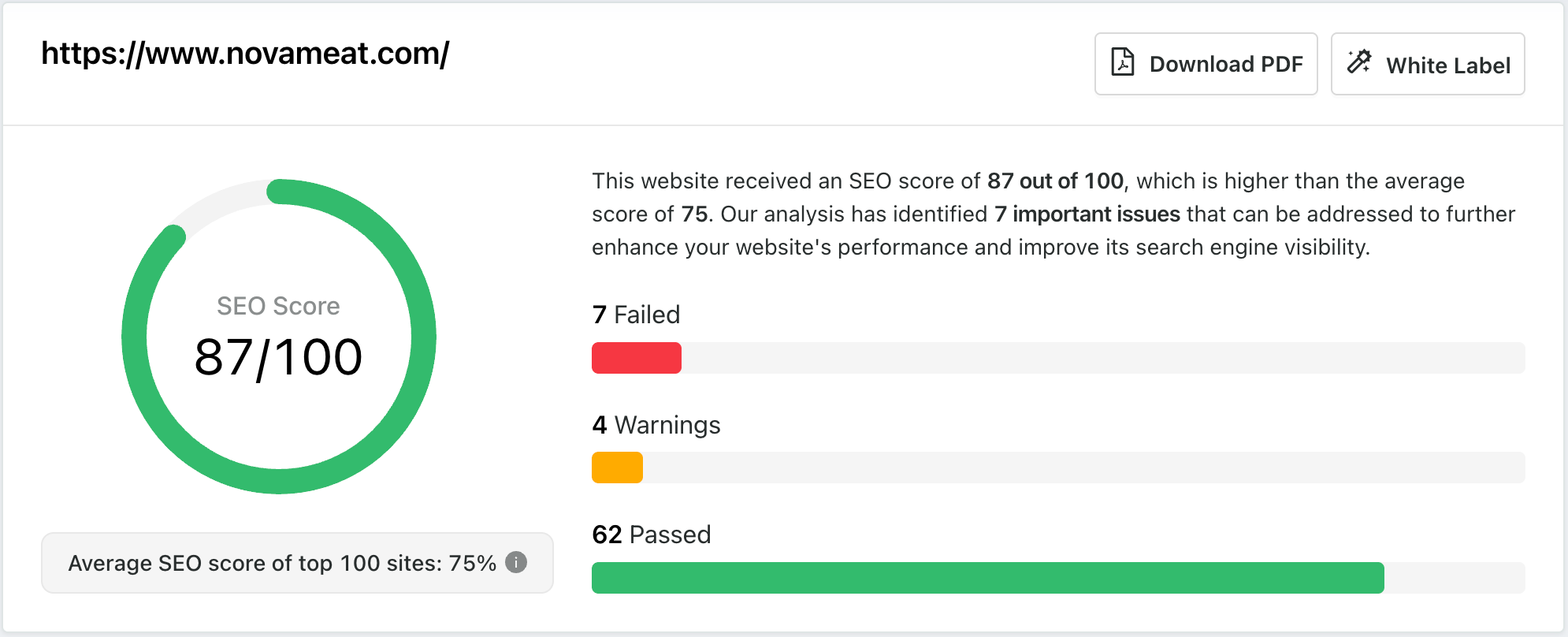Viewport: 1568px width, 637px height.
Task: Select the 4 Warnings label
Action: (656, 425)
